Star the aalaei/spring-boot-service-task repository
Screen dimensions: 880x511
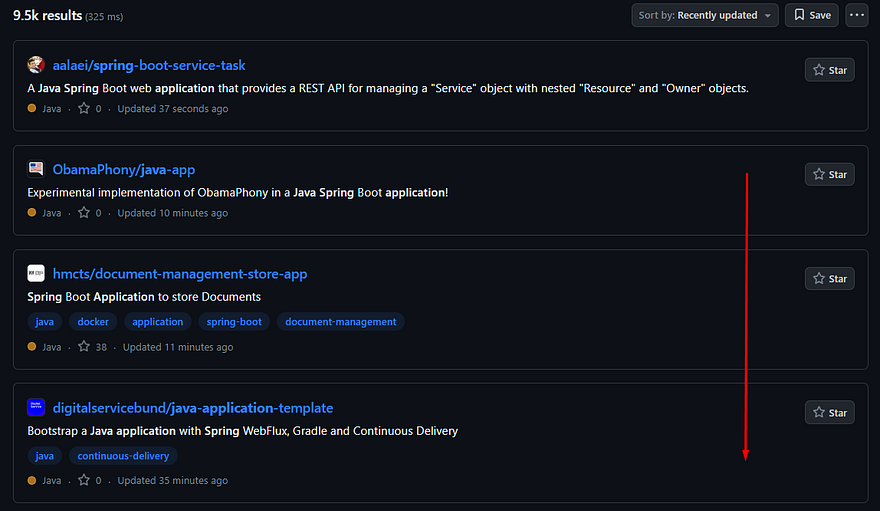829,70
